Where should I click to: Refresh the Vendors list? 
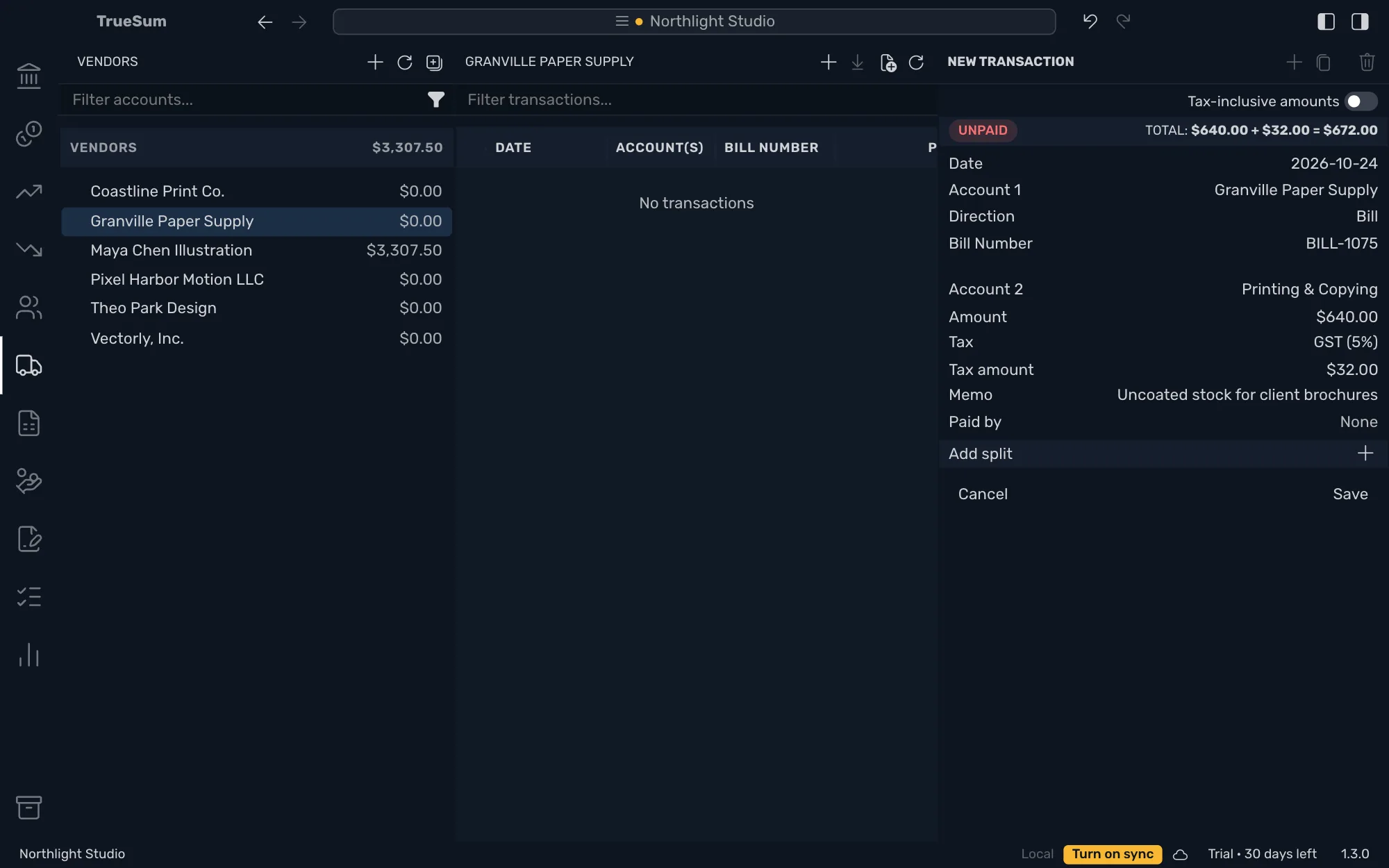(x=405, y=62)
